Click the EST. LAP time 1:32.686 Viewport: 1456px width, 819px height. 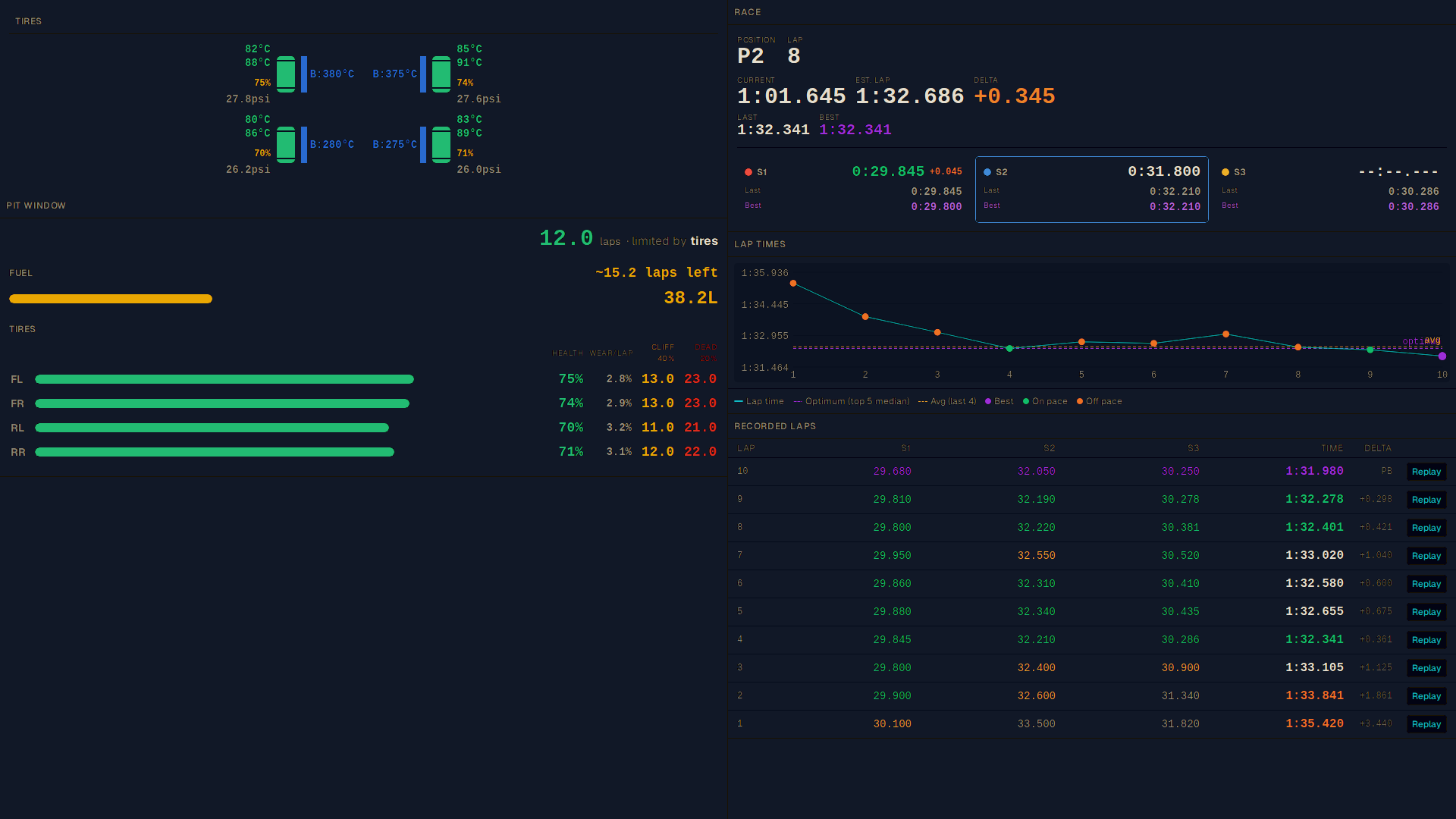click(910, 96)
